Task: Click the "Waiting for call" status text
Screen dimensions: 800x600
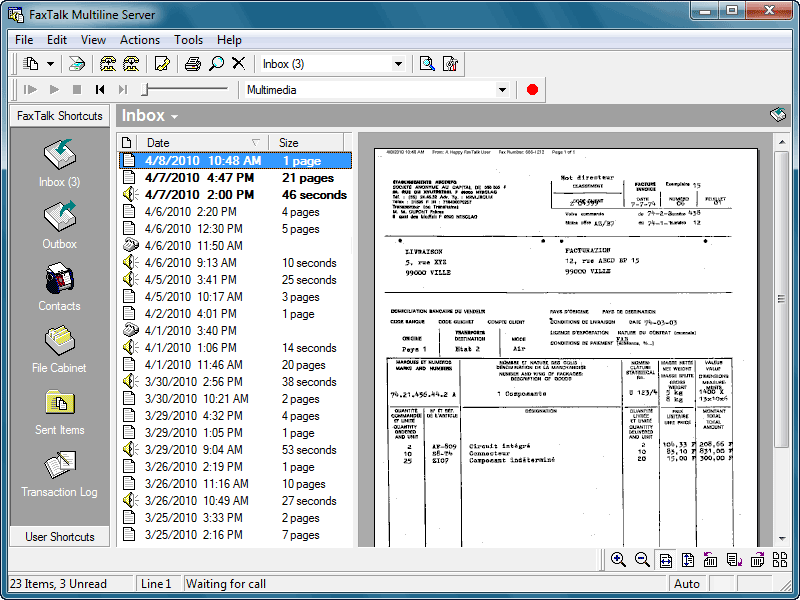Action: coord(226,584)
